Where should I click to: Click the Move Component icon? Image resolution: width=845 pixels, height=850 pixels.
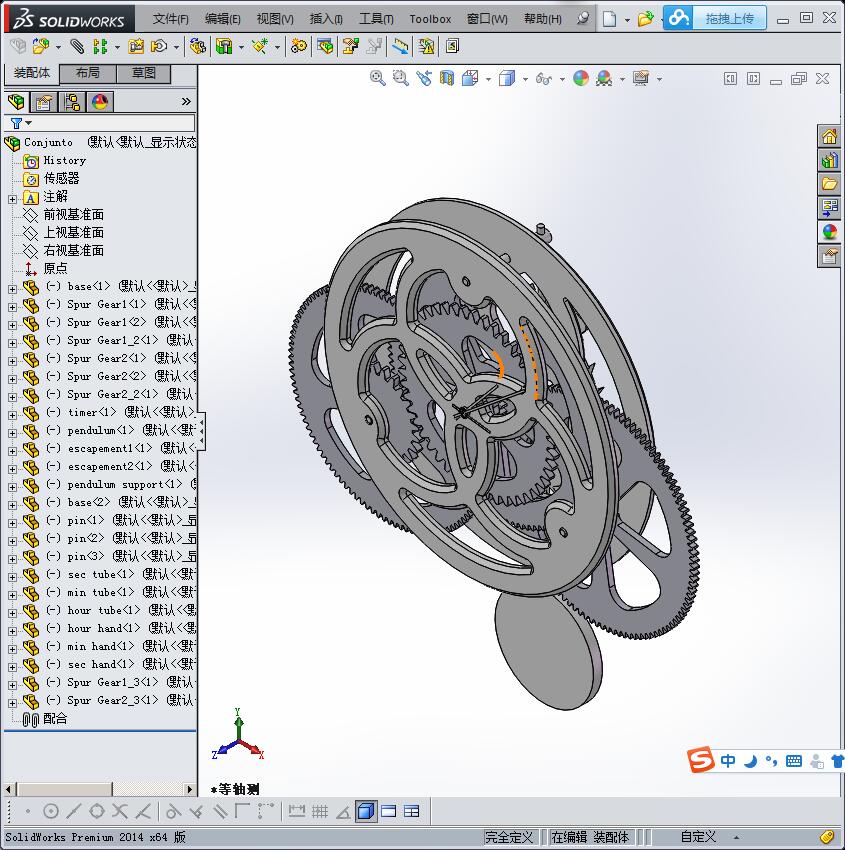(158, 47)
